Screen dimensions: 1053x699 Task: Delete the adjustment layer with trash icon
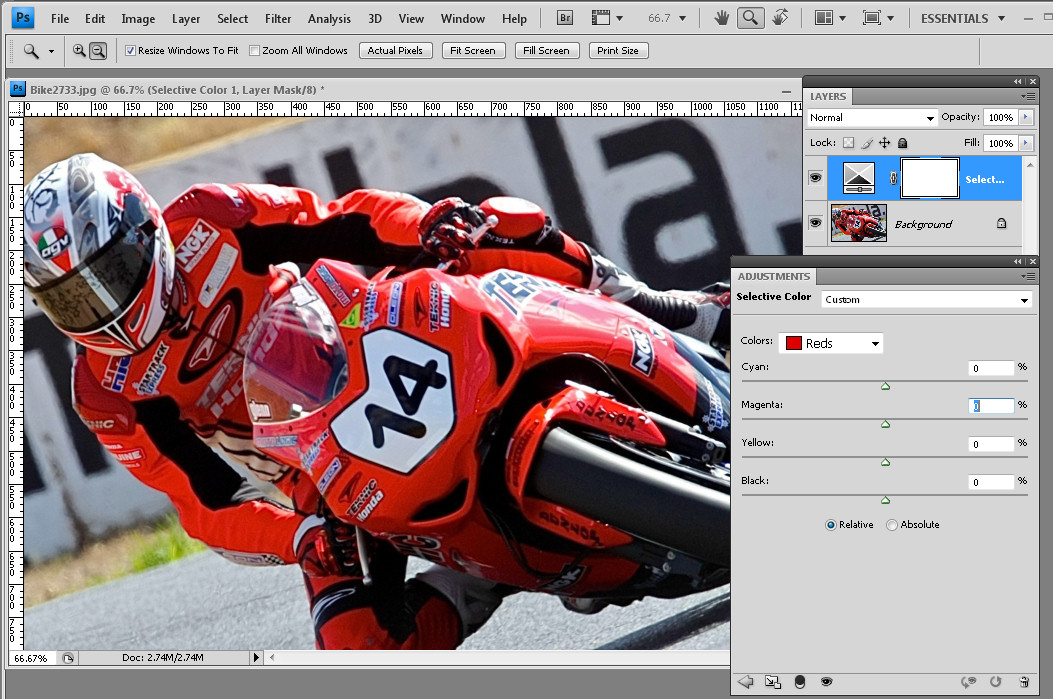pyautogui.click(x=1024, y=682)
